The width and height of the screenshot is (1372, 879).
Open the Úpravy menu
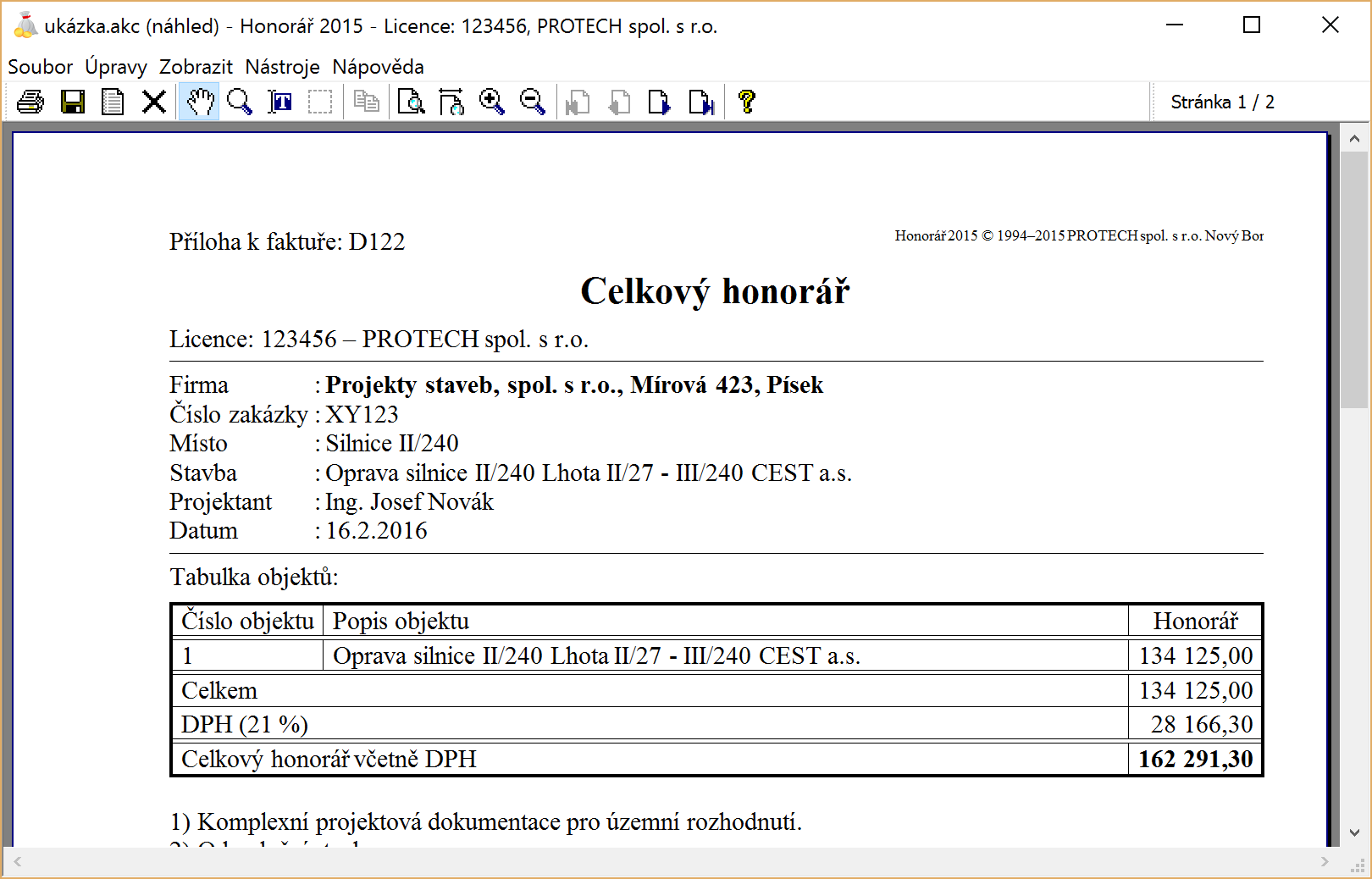click(x=116, y=67)
